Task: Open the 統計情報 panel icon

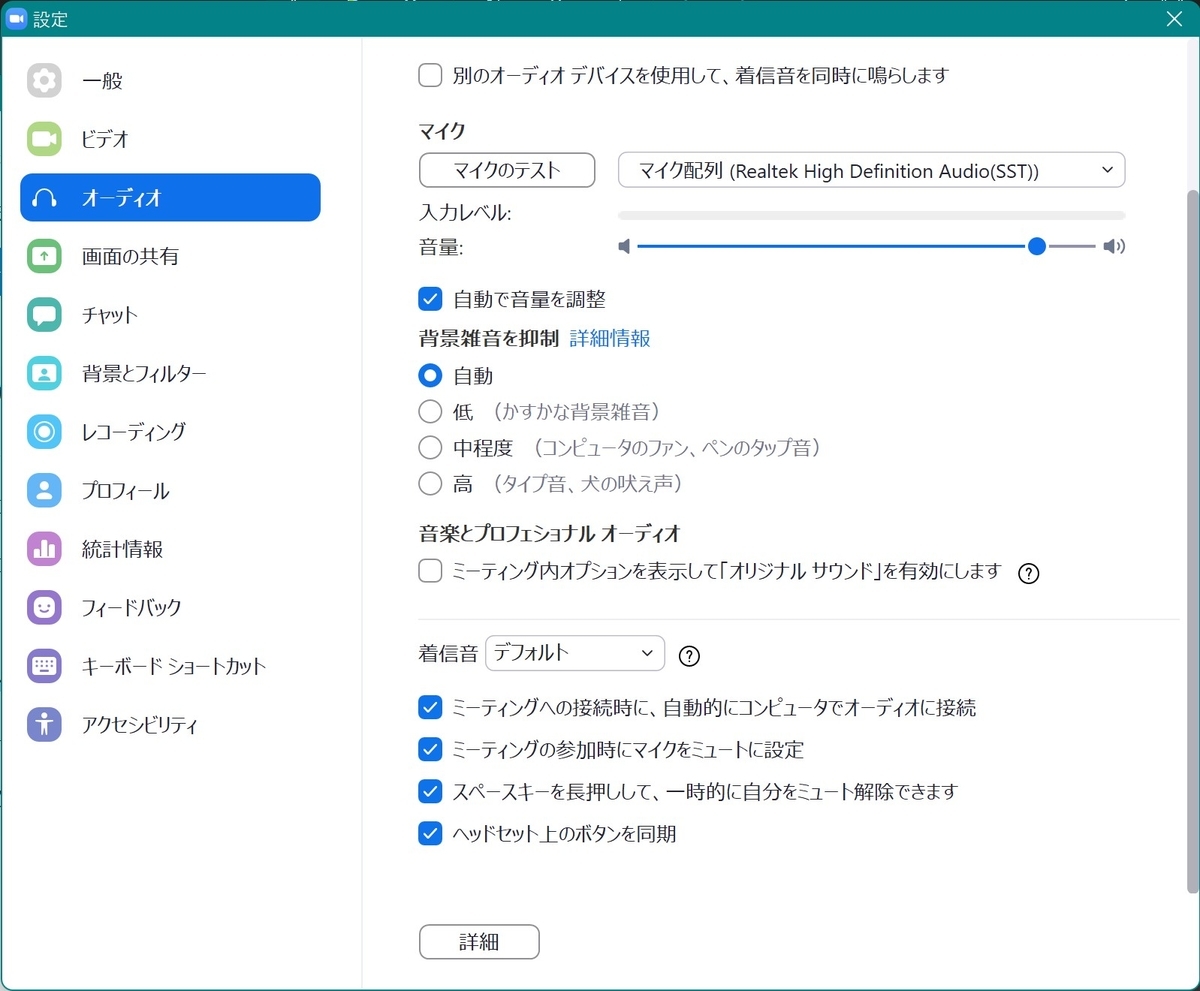Action: (46, 549)
